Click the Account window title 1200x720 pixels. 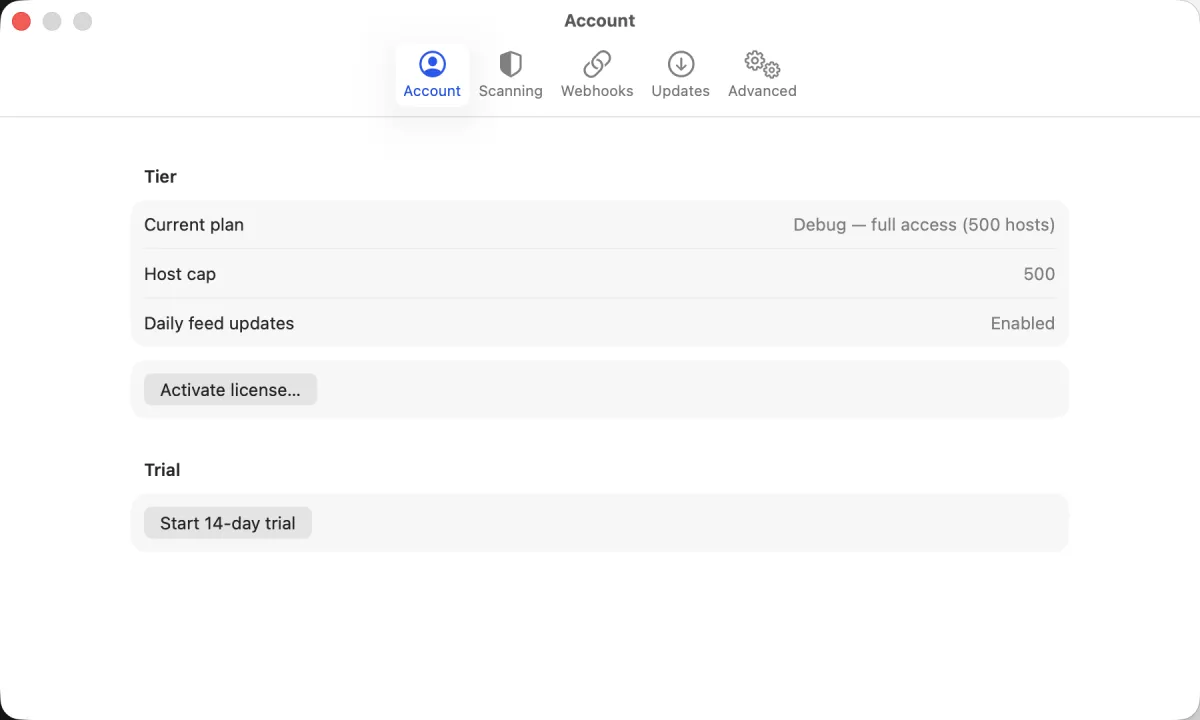[599, 20]
